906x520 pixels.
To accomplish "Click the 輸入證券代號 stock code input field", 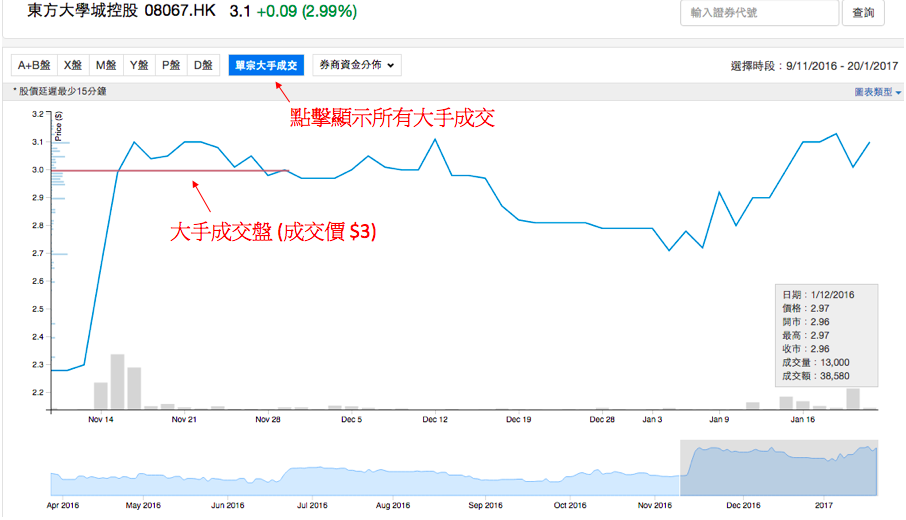I will pyautogui.click(x=759, y=13).
